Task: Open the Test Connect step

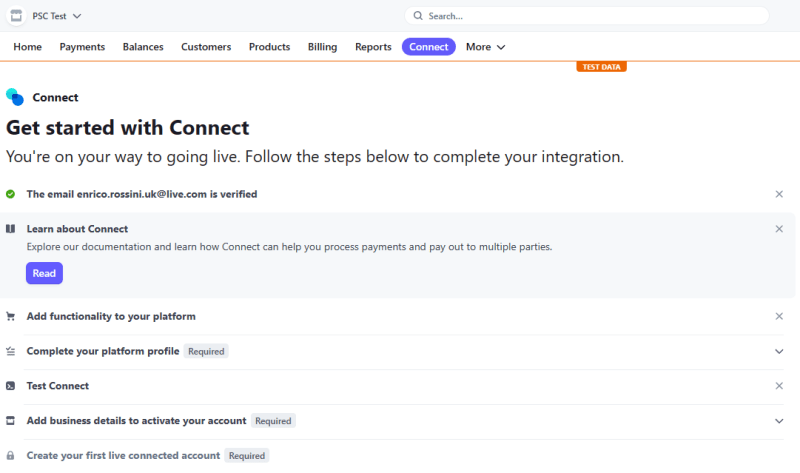Action: (x=58, y=386)
